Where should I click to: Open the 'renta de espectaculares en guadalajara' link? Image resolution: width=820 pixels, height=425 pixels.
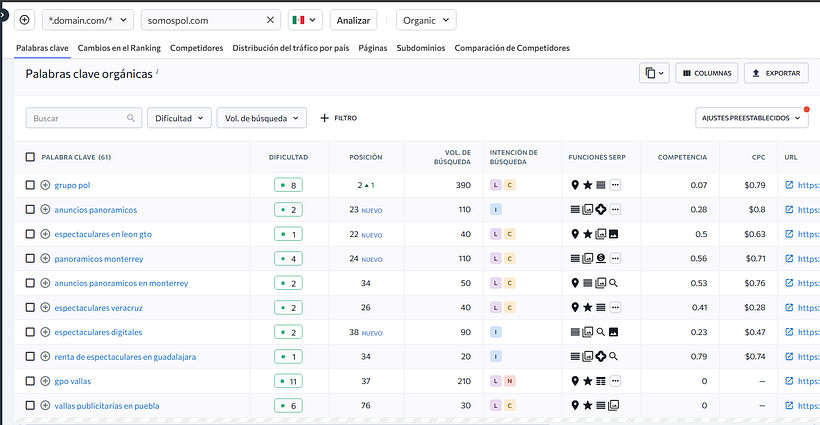[126, 357]
